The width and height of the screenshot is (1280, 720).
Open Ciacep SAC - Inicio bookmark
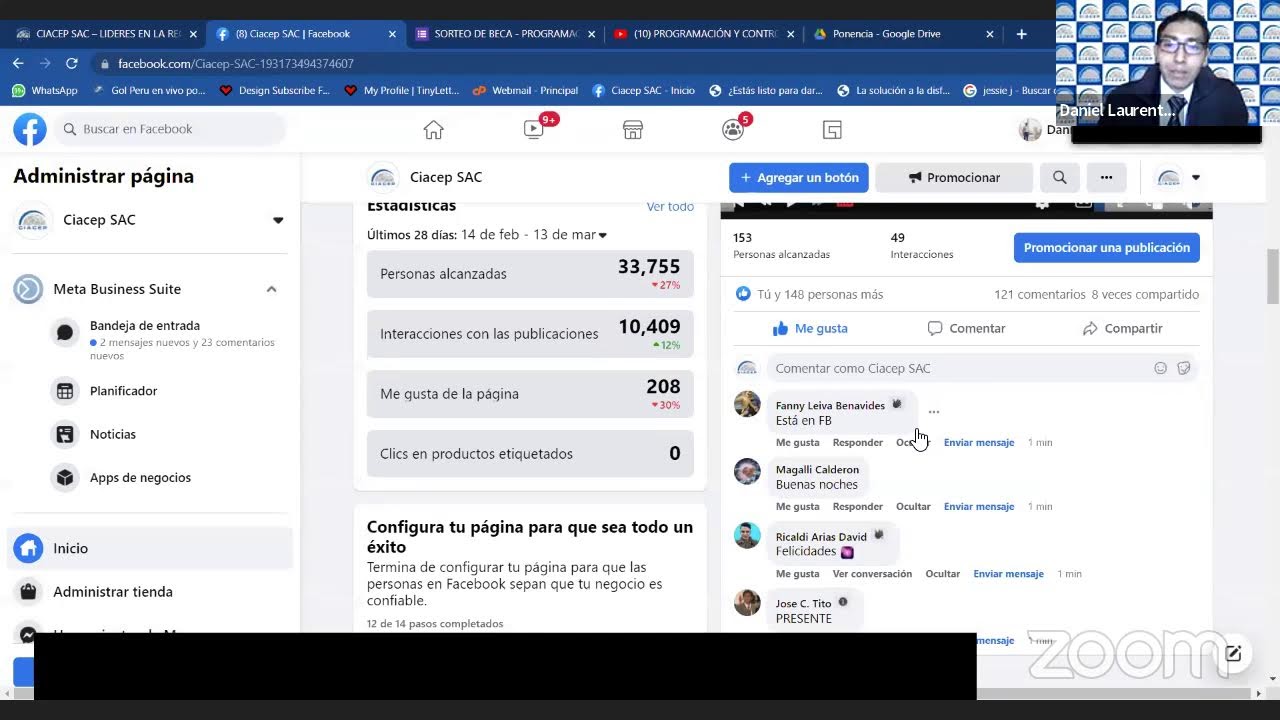pos(643,90)
